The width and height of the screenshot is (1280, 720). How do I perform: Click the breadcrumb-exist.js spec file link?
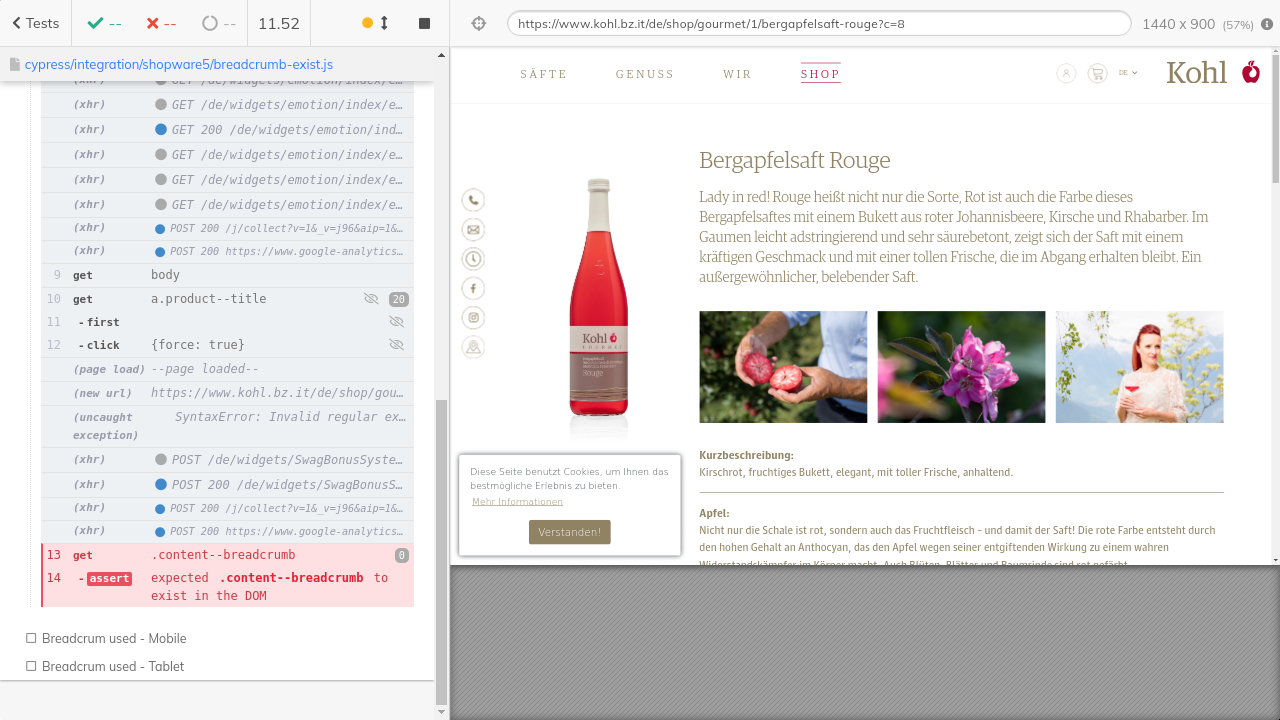click(178, 64)
